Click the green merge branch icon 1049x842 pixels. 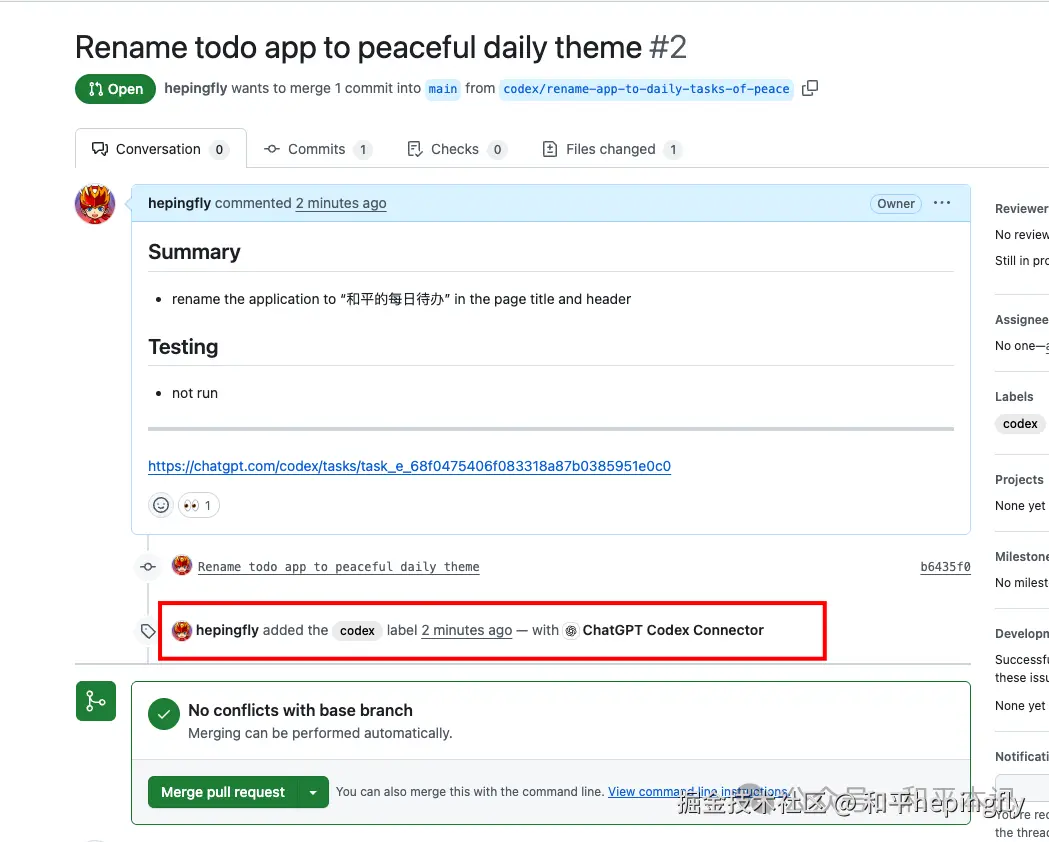click(96, 701)
